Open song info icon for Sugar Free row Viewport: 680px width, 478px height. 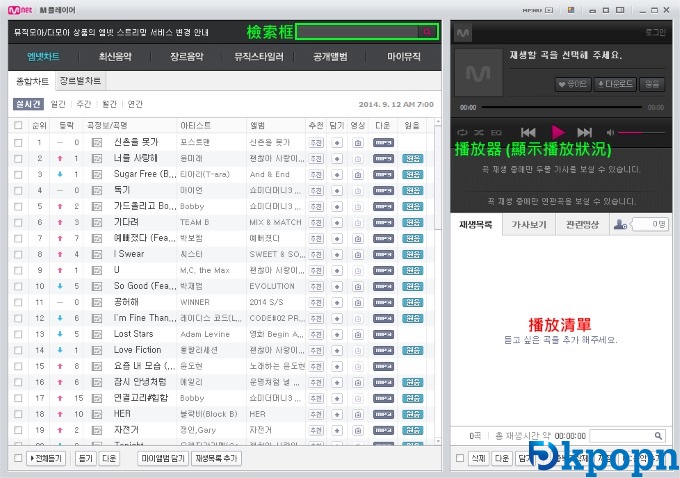click(x=97, y=174)
